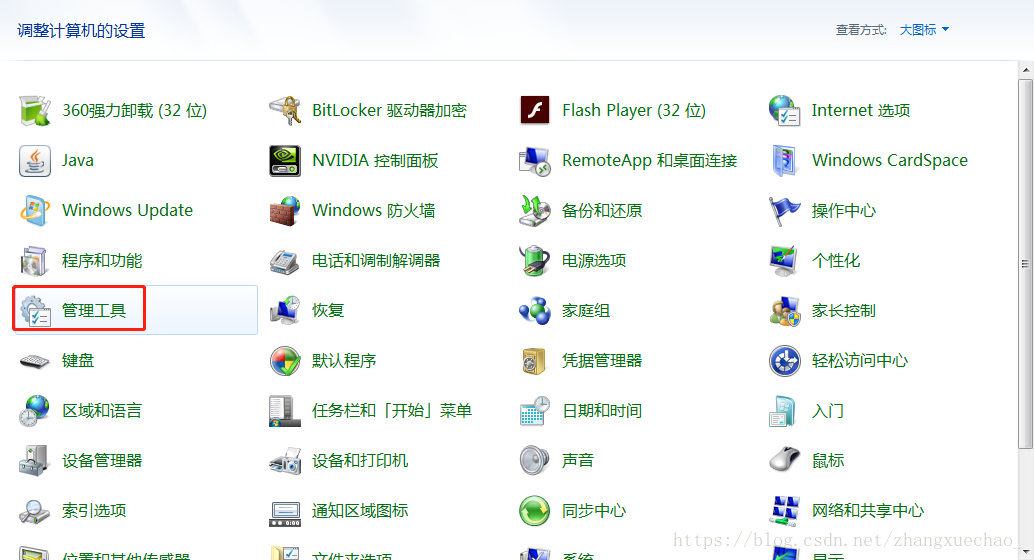Open the 索引选项 magnifier icon

coord(35,511)
